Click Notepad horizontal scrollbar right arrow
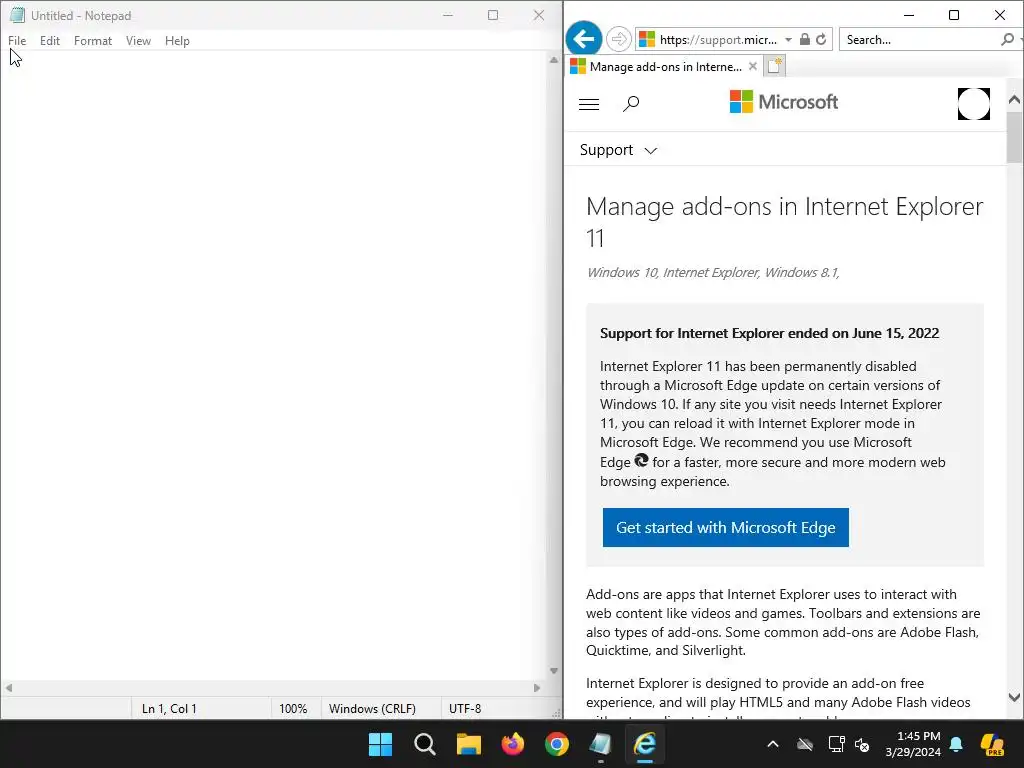 coord(537,688)
